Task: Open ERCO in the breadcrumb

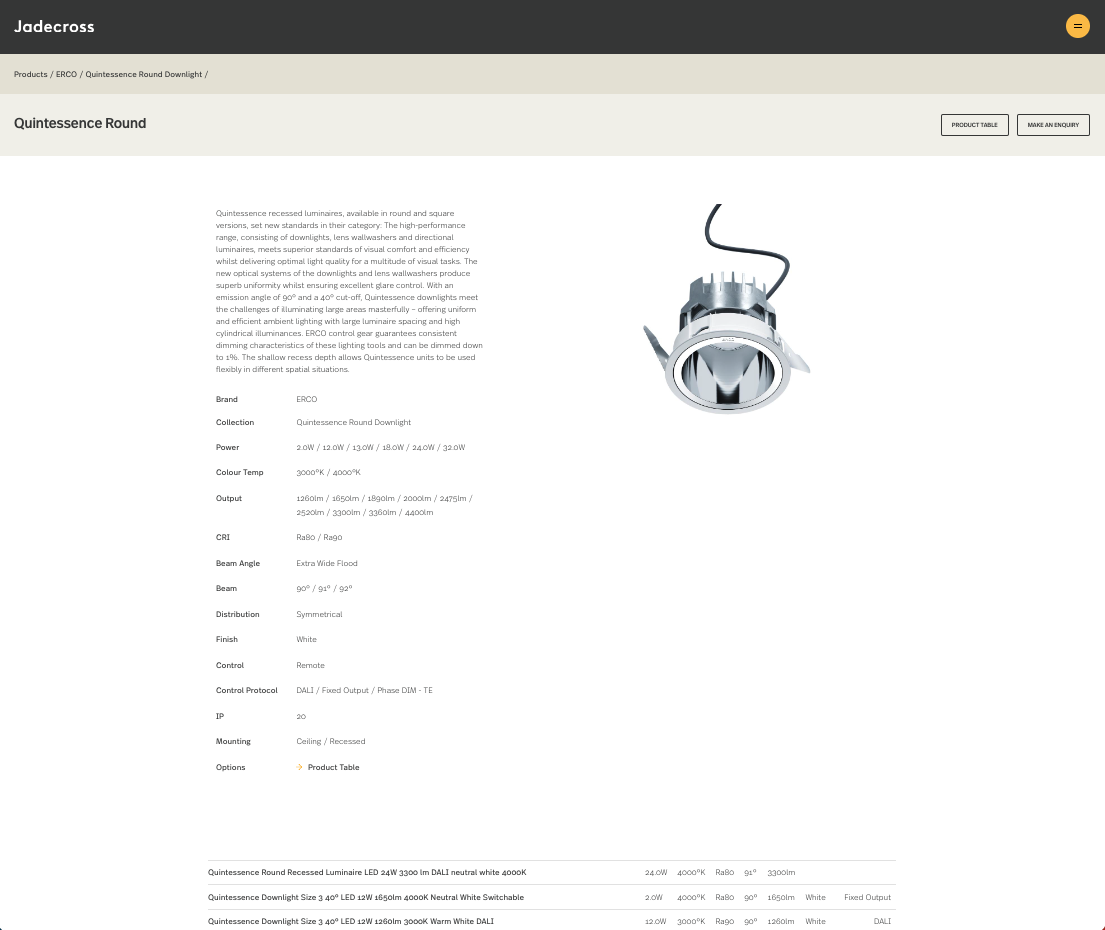Action: tap(66, 75)
